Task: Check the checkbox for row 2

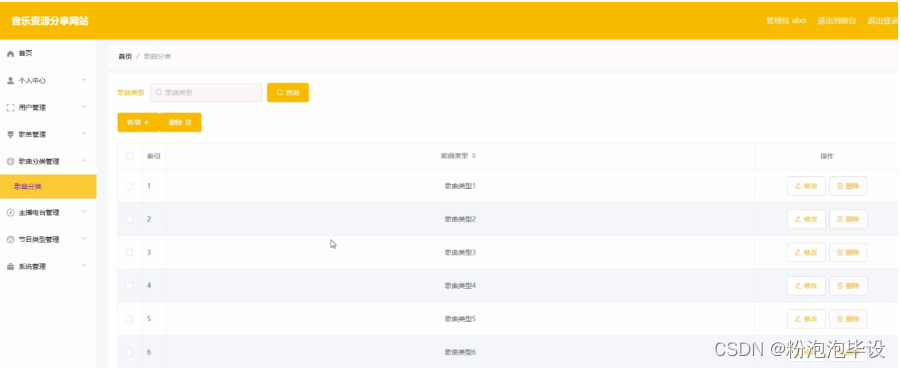Action: tap(130, 219)
